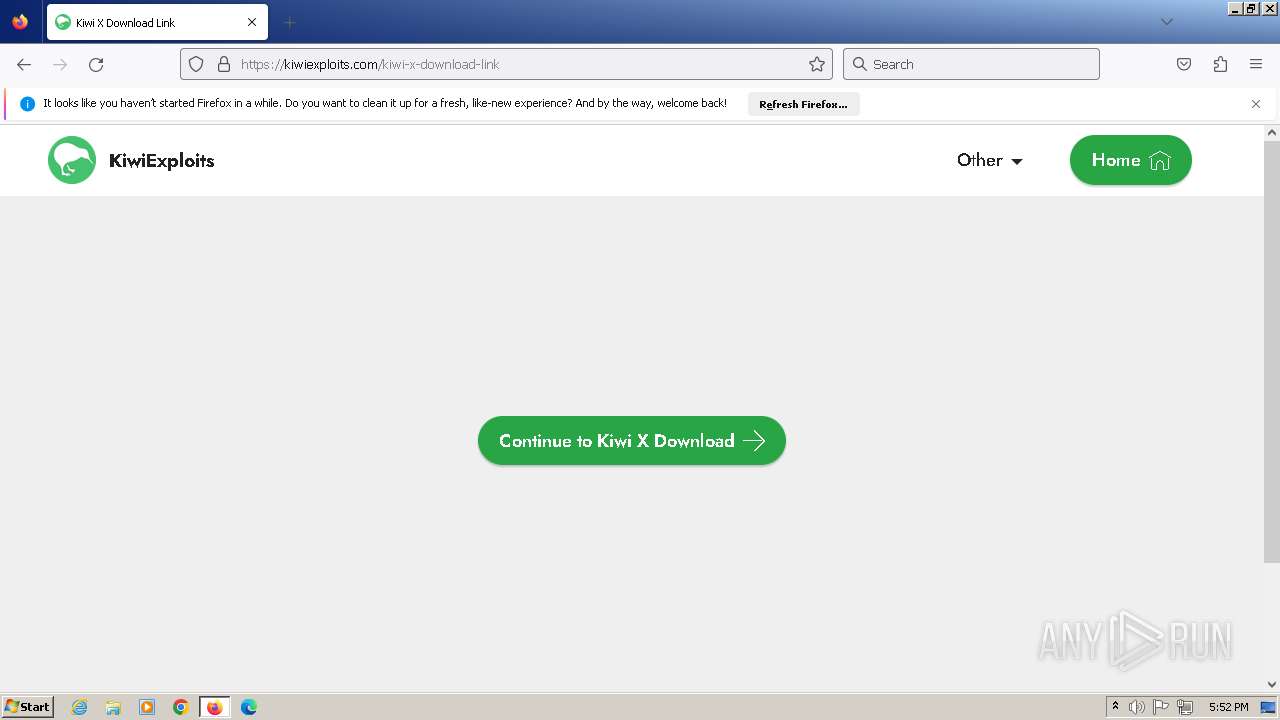The width and height of the screenshot is (1280, 720).
Task: Click page scrollbar up arrow
Action: coord(1272,133)
